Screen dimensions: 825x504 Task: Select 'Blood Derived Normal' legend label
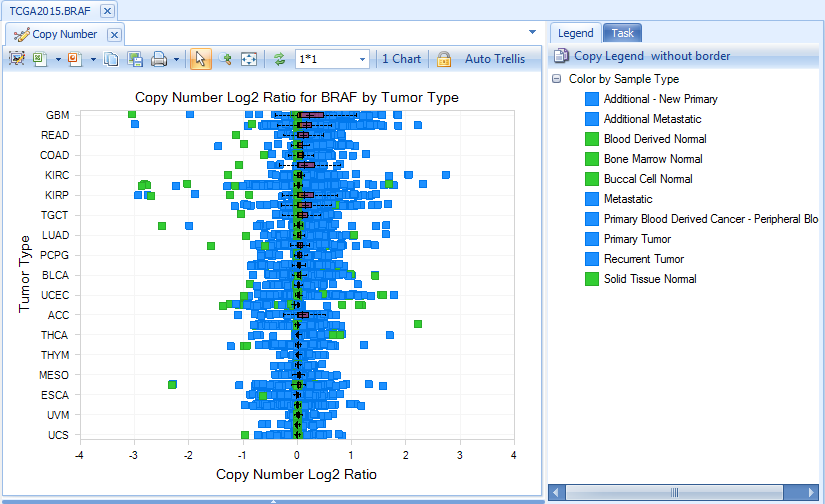[x=655, y=139]
